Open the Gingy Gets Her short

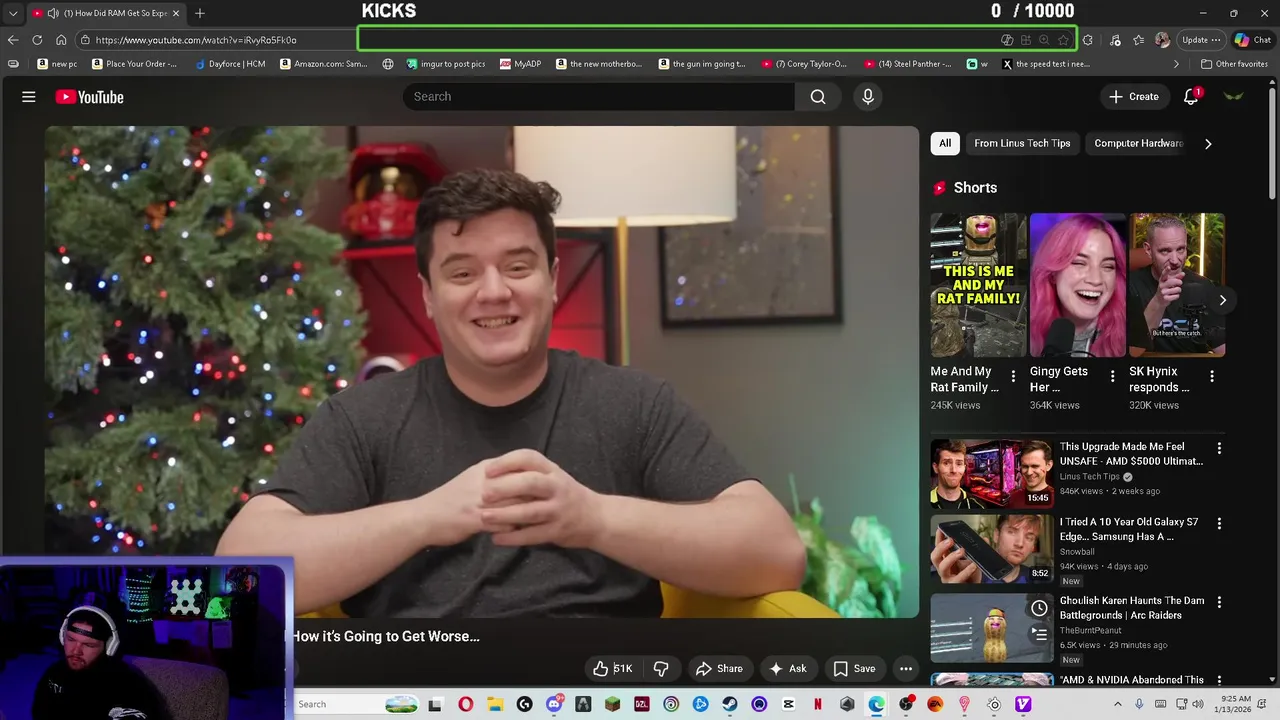(1077, 285)
